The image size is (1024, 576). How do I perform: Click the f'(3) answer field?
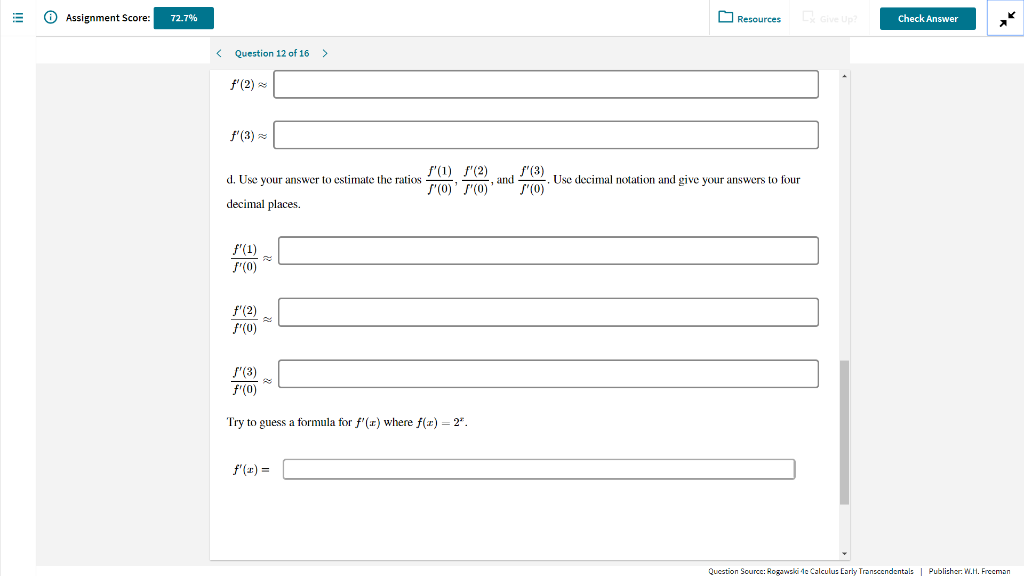pyautogui.click(x=547, y=134)
